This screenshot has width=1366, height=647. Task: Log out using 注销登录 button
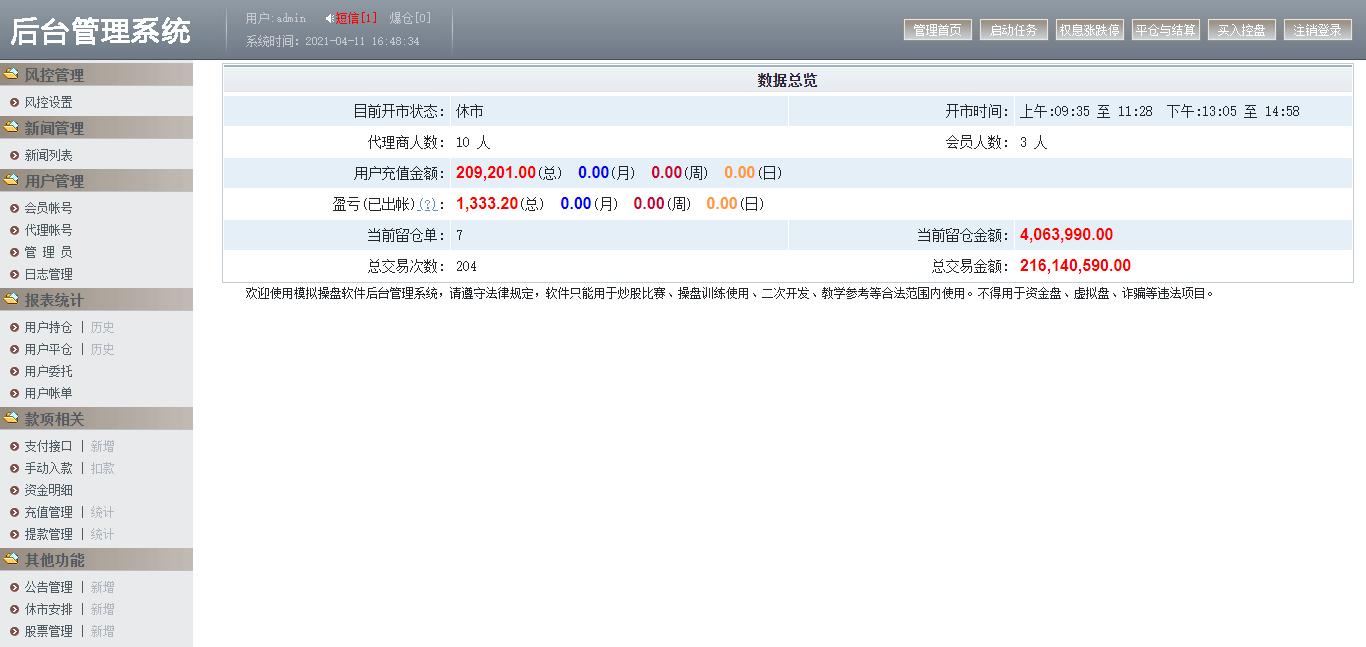click(x=1317, y=30)
